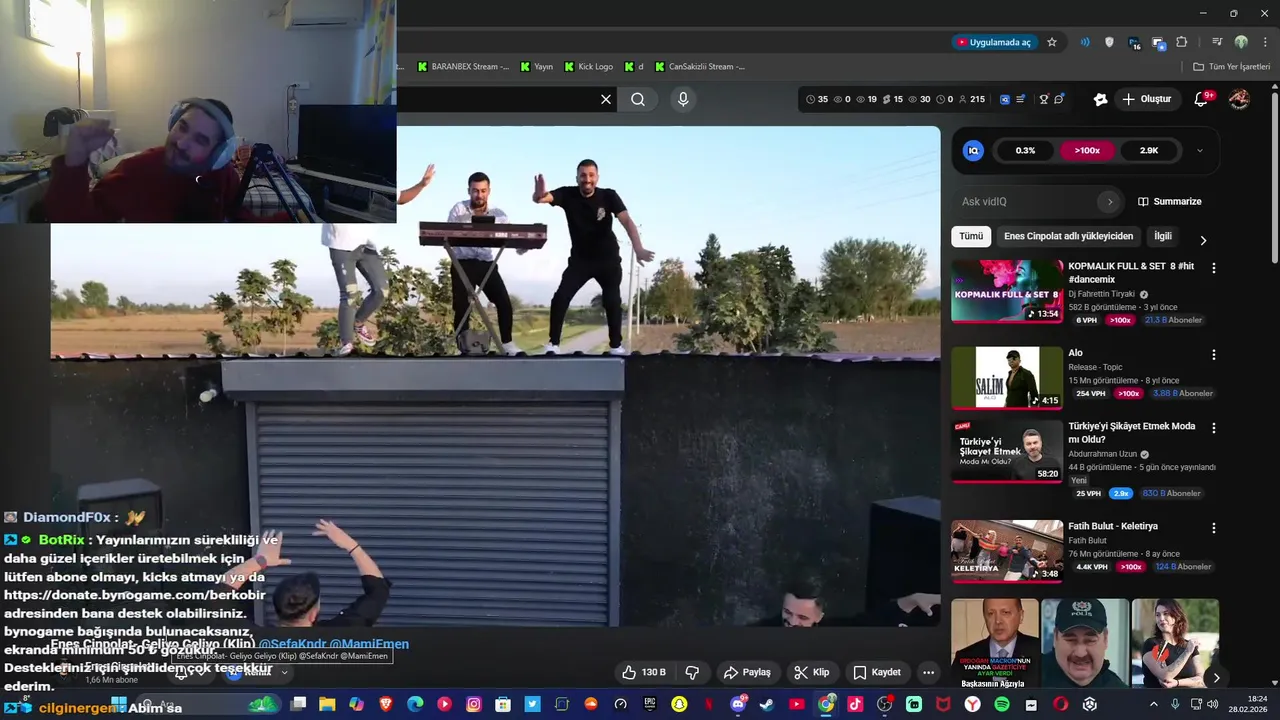Open the Alo video thumbnail
This screenshot has height=720, width=1280.
pyautogui.click(x=1006, y=378)
